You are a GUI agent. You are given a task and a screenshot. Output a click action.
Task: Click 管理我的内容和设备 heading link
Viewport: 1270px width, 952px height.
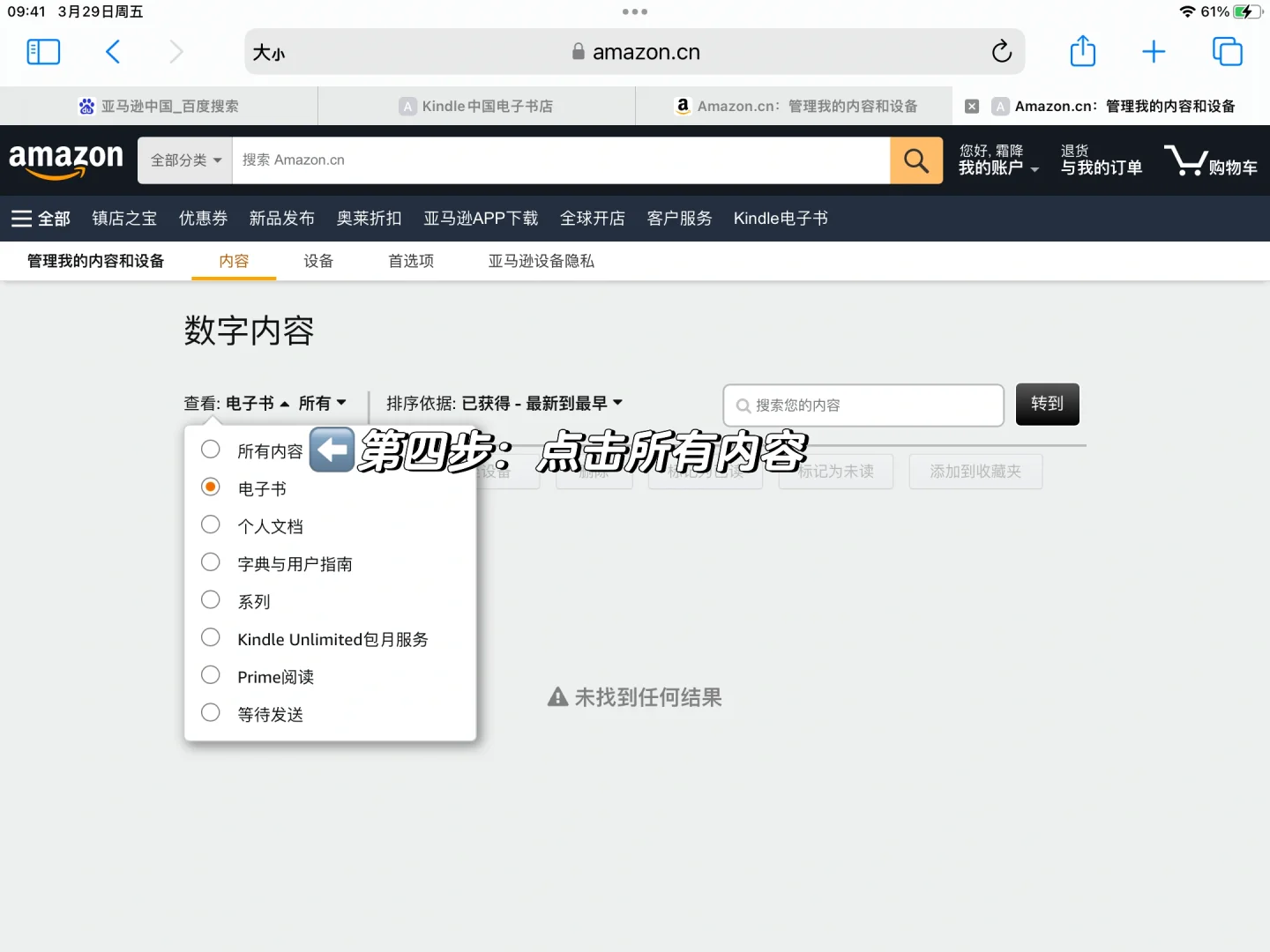pyautogui.click(x=95, y=261)
